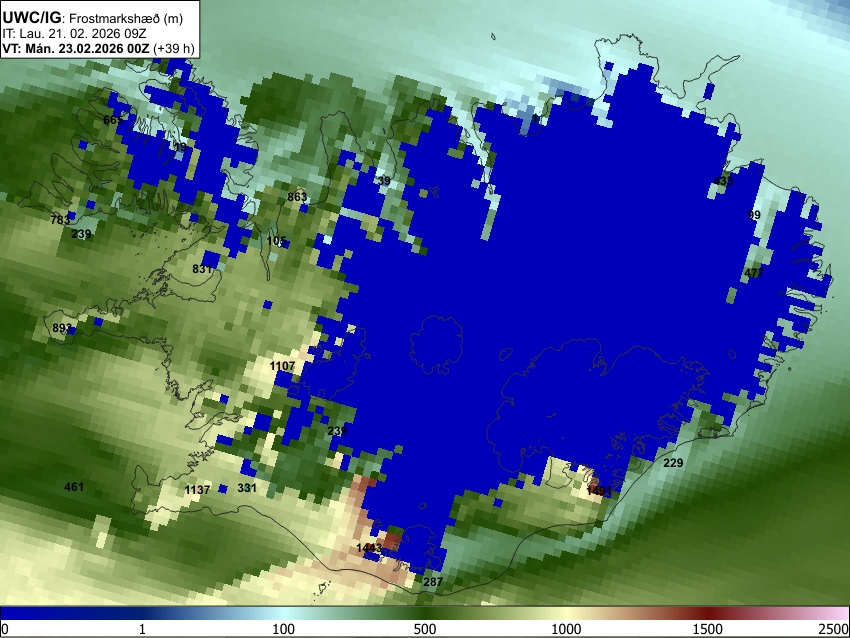The image size is (850, 638).
Task: Click the map value 461
Action: tap(74, 486)
